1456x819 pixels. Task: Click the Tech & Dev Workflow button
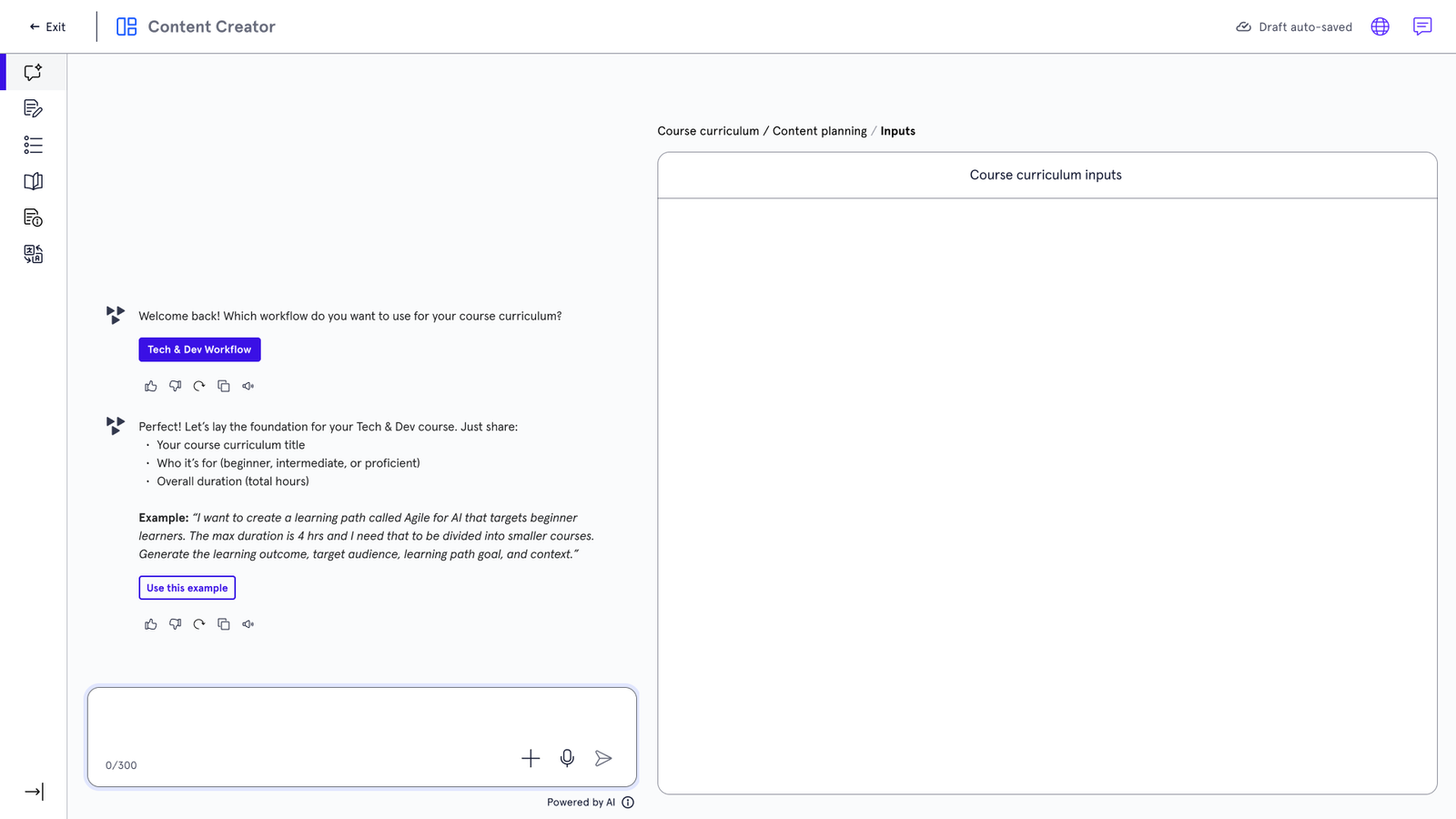click(199, 349)
